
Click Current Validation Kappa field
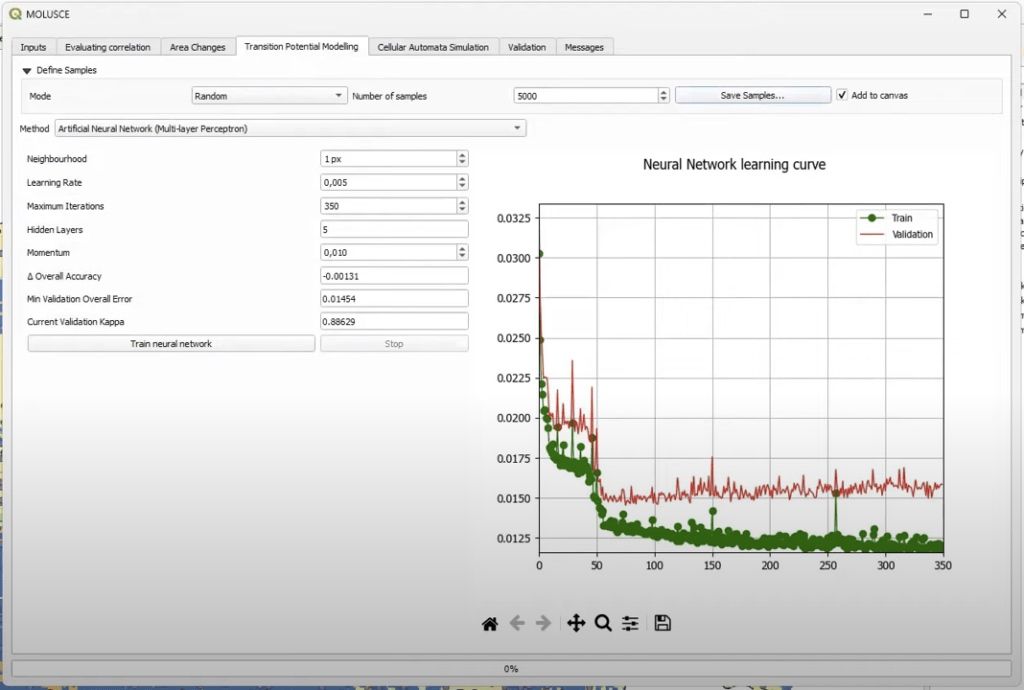[394, 321]
